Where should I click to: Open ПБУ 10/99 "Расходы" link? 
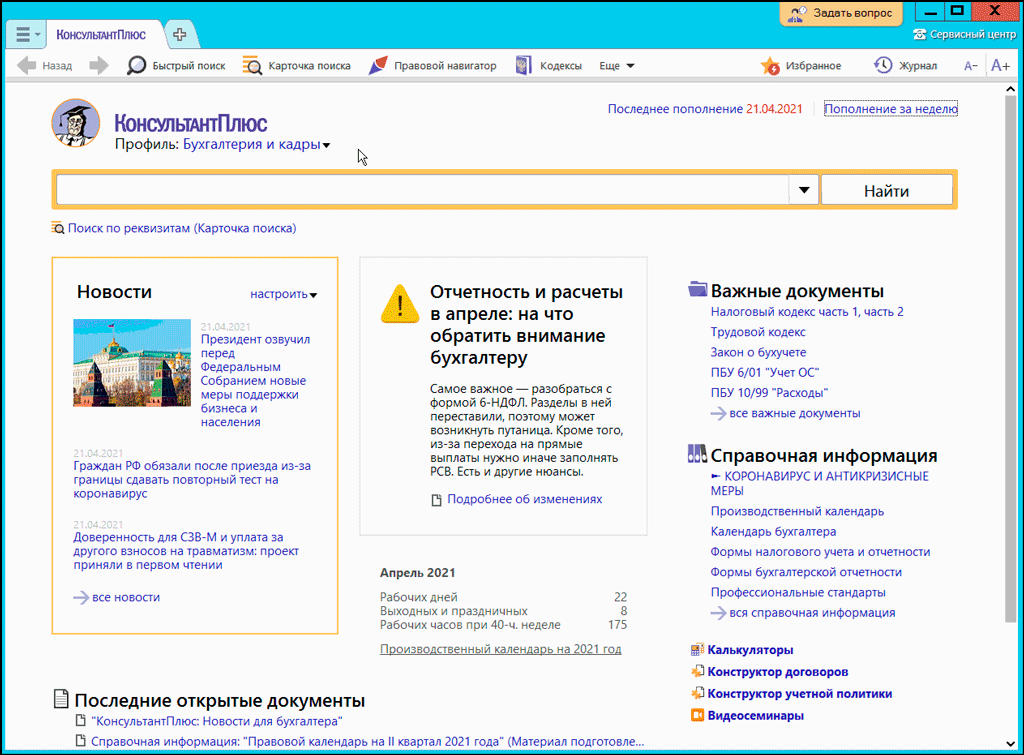[x=769, y=393]
